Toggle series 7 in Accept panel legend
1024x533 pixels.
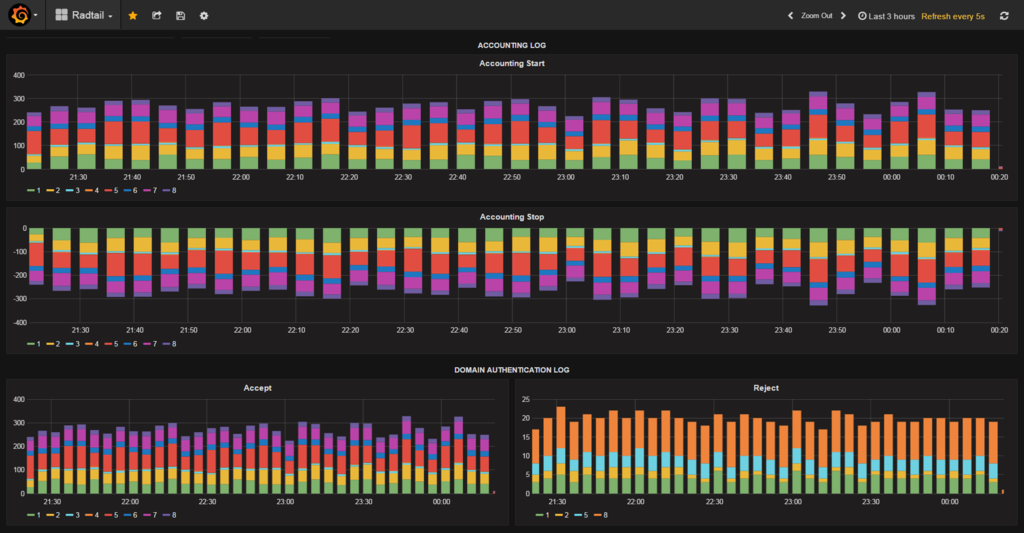150,515
